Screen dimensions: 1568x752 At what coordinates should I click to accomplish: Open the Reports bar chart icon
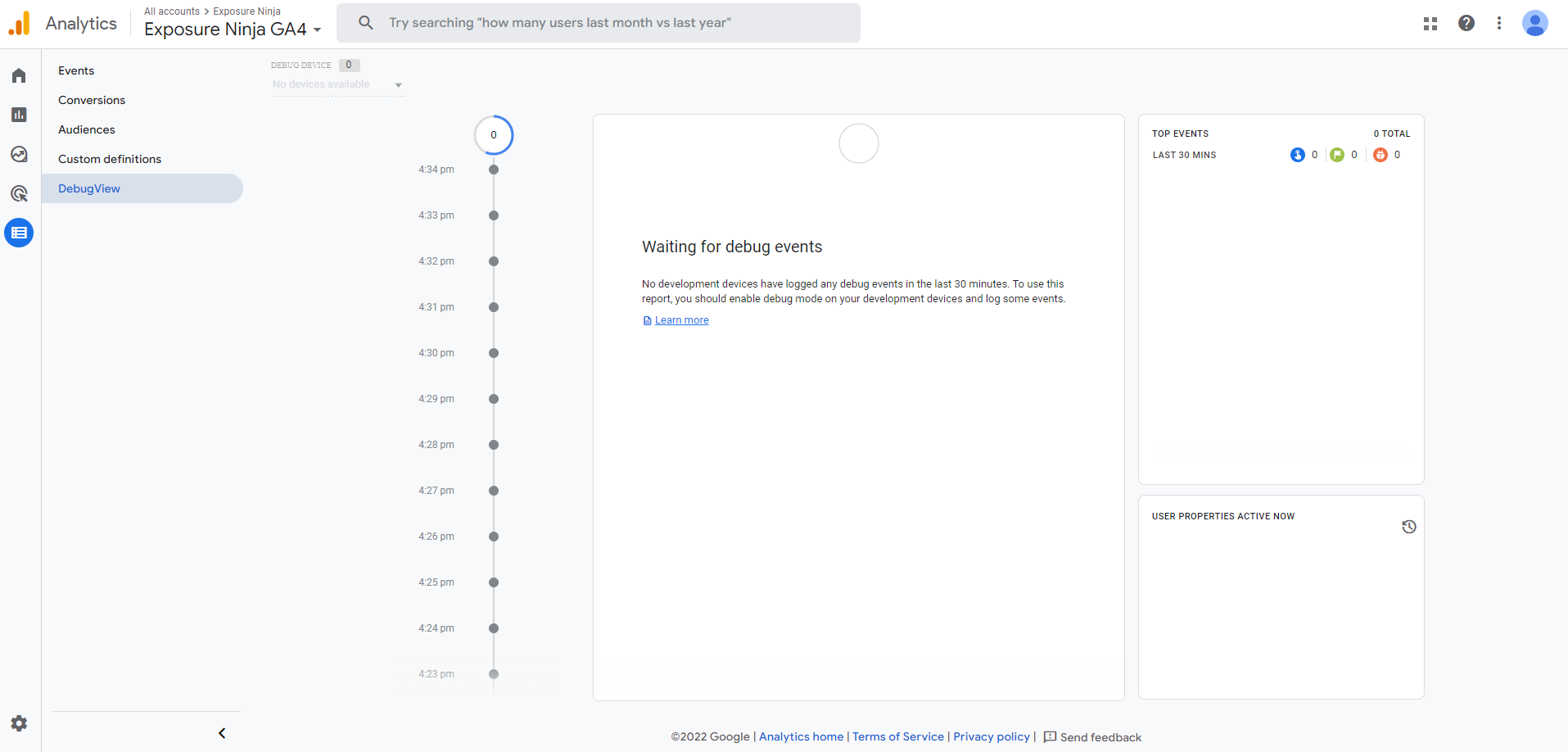click(x=19, y=115)
